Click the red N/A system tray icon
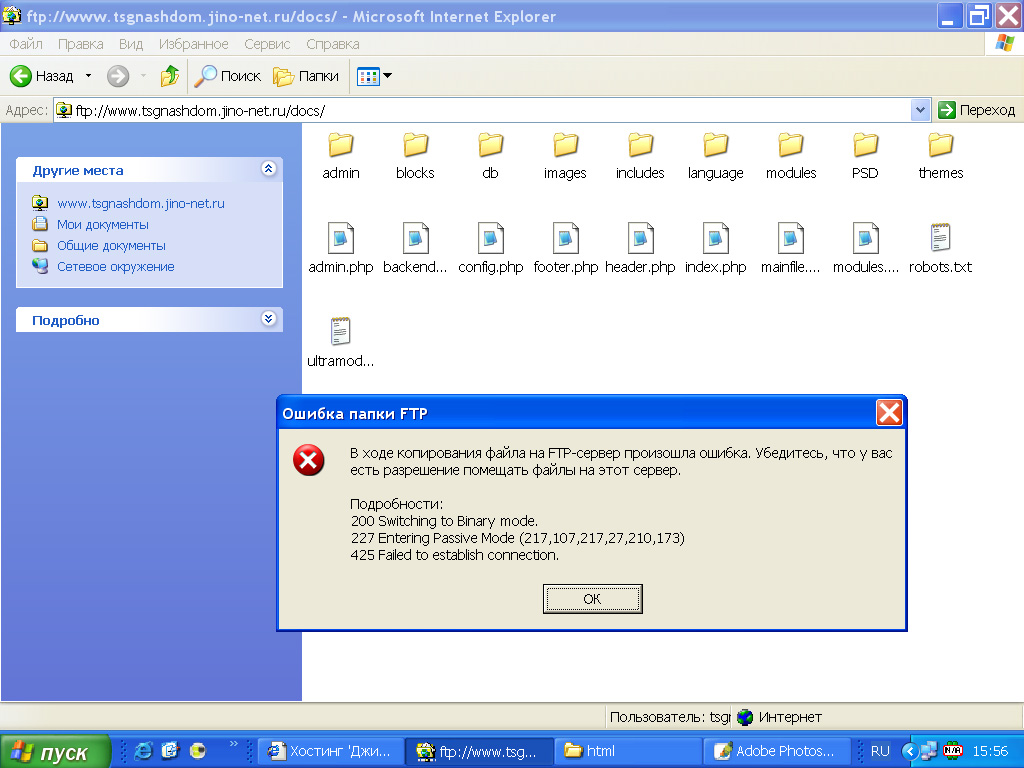The height and width of the screenshot is (768, 1024). (x=953, y=752)
